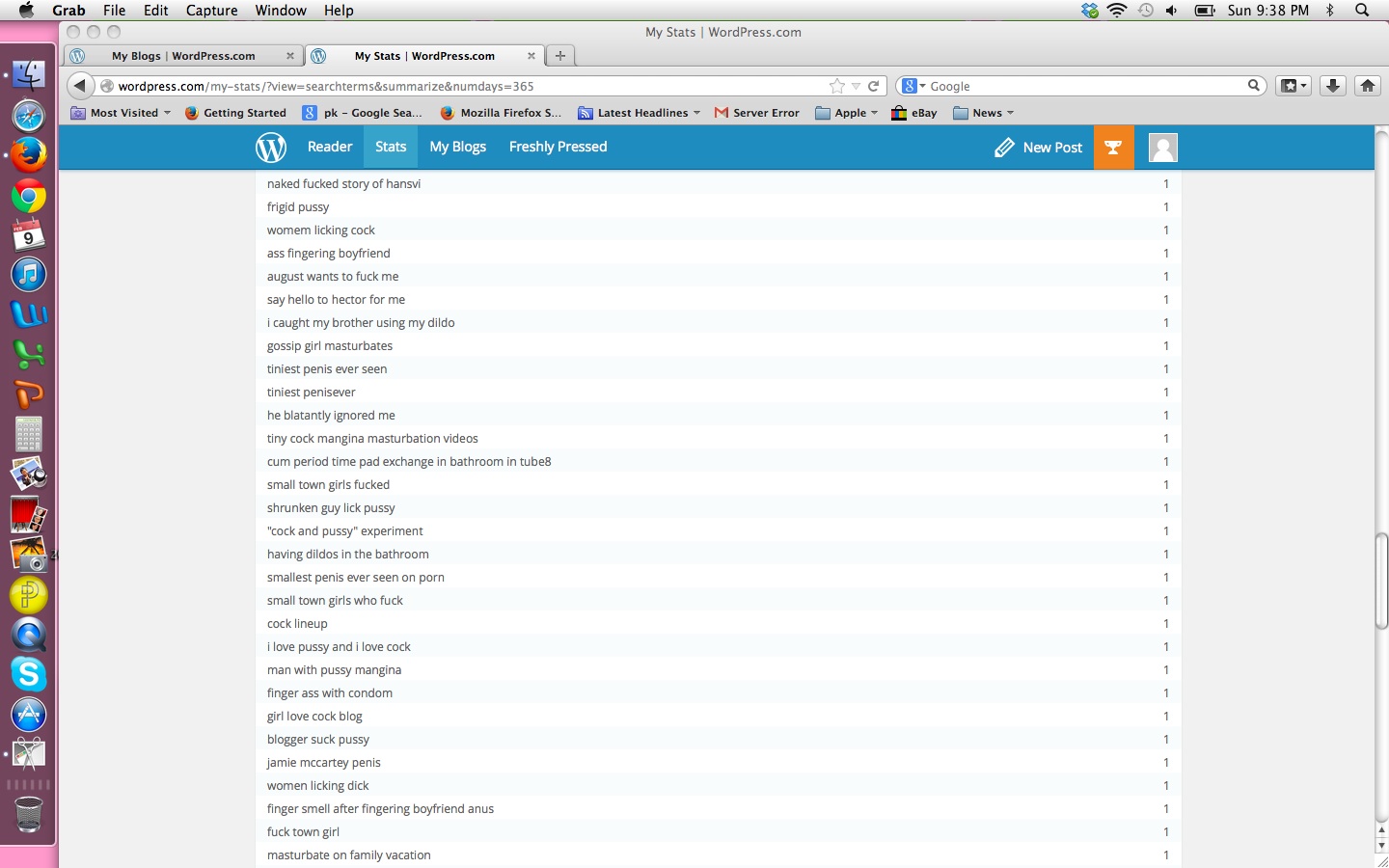This screenshot has height=868, width=1389.
Task: Click the WordPress logo in the blue navbar
Action: [271, 148]
